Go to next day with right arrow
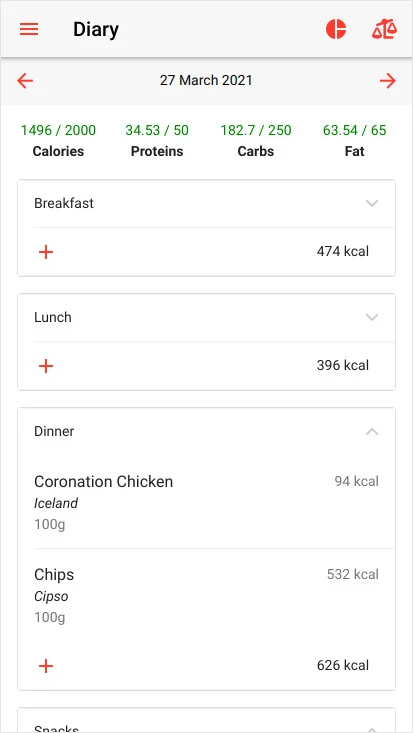Screen dimensions: 413x733 pos(388,81)
